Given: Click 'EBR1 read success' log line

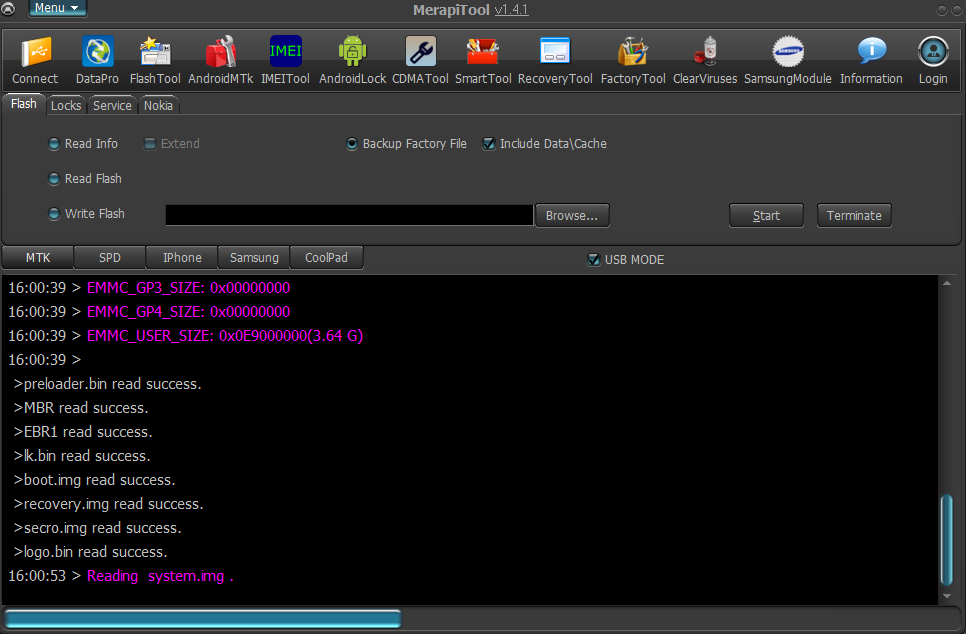Looking at the screenshot, I should coord(83,432).
